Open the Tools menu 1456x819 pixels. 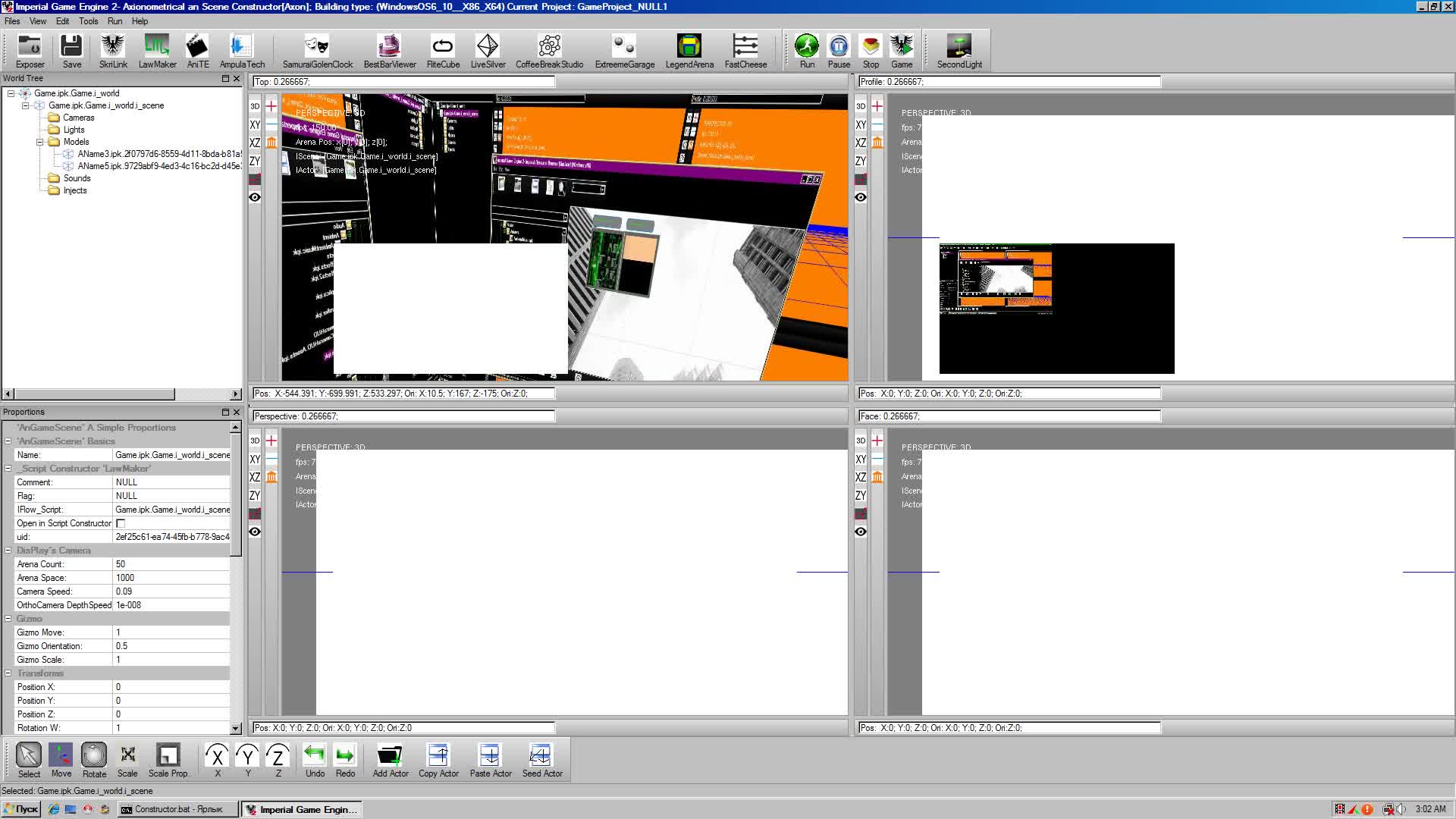(88, 21)
